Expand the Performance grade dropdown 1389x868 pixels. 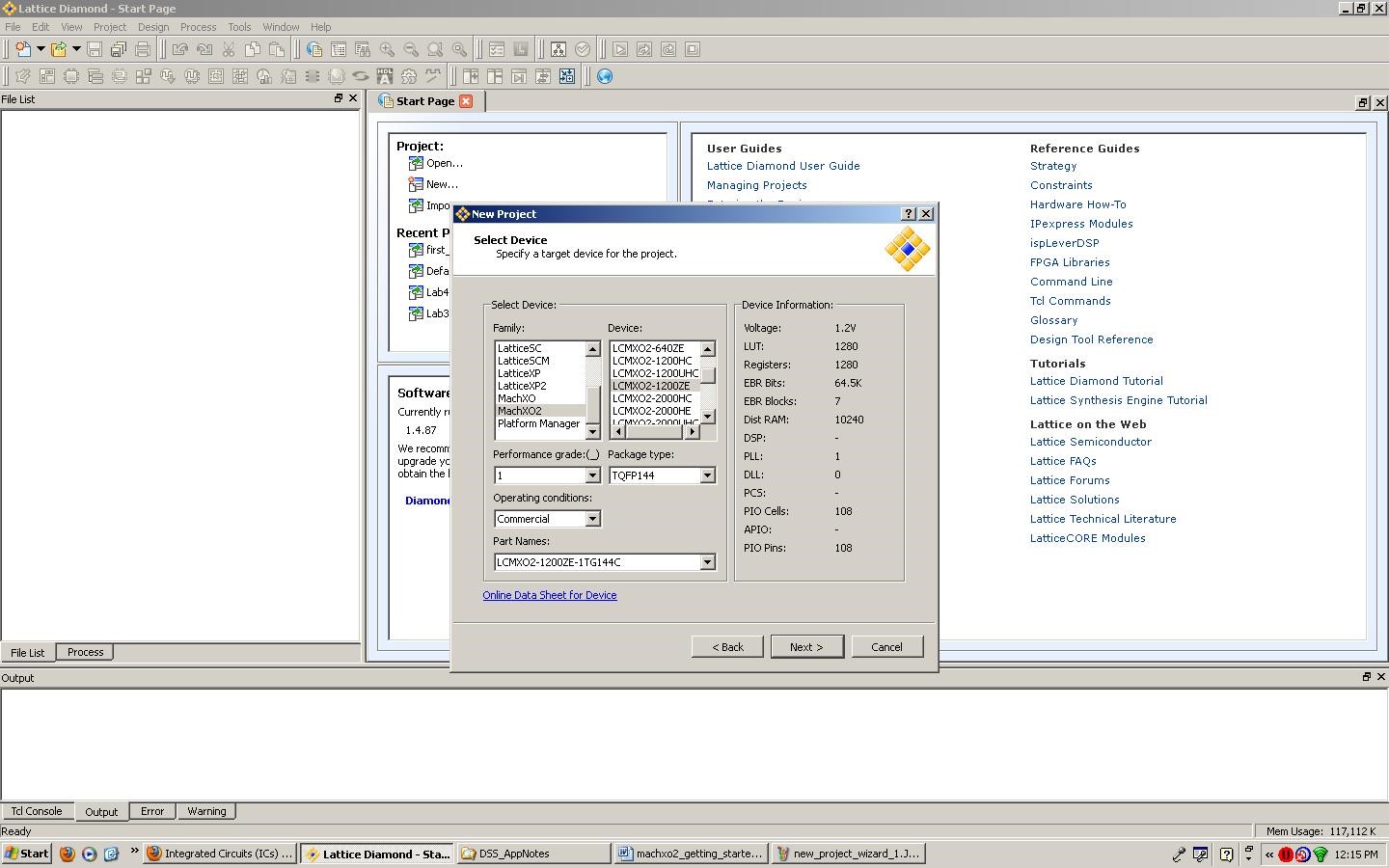coord(592,475)
